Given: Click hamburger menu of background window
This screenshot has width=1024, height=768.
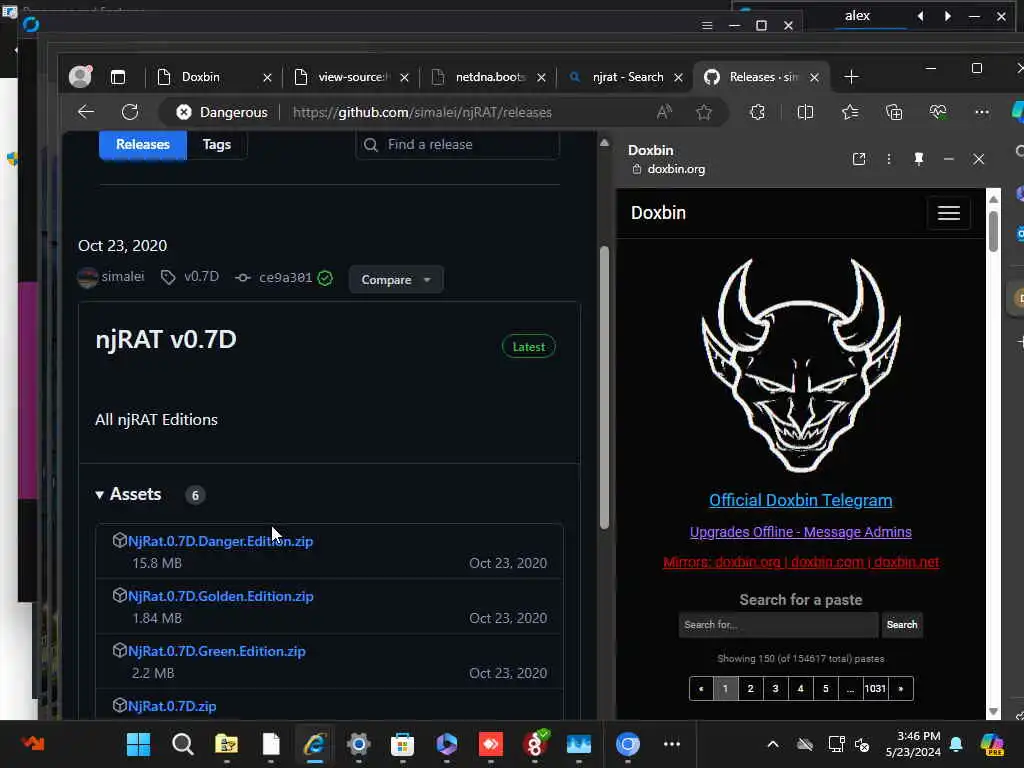Looking at the screenshot, I should 707,25.
